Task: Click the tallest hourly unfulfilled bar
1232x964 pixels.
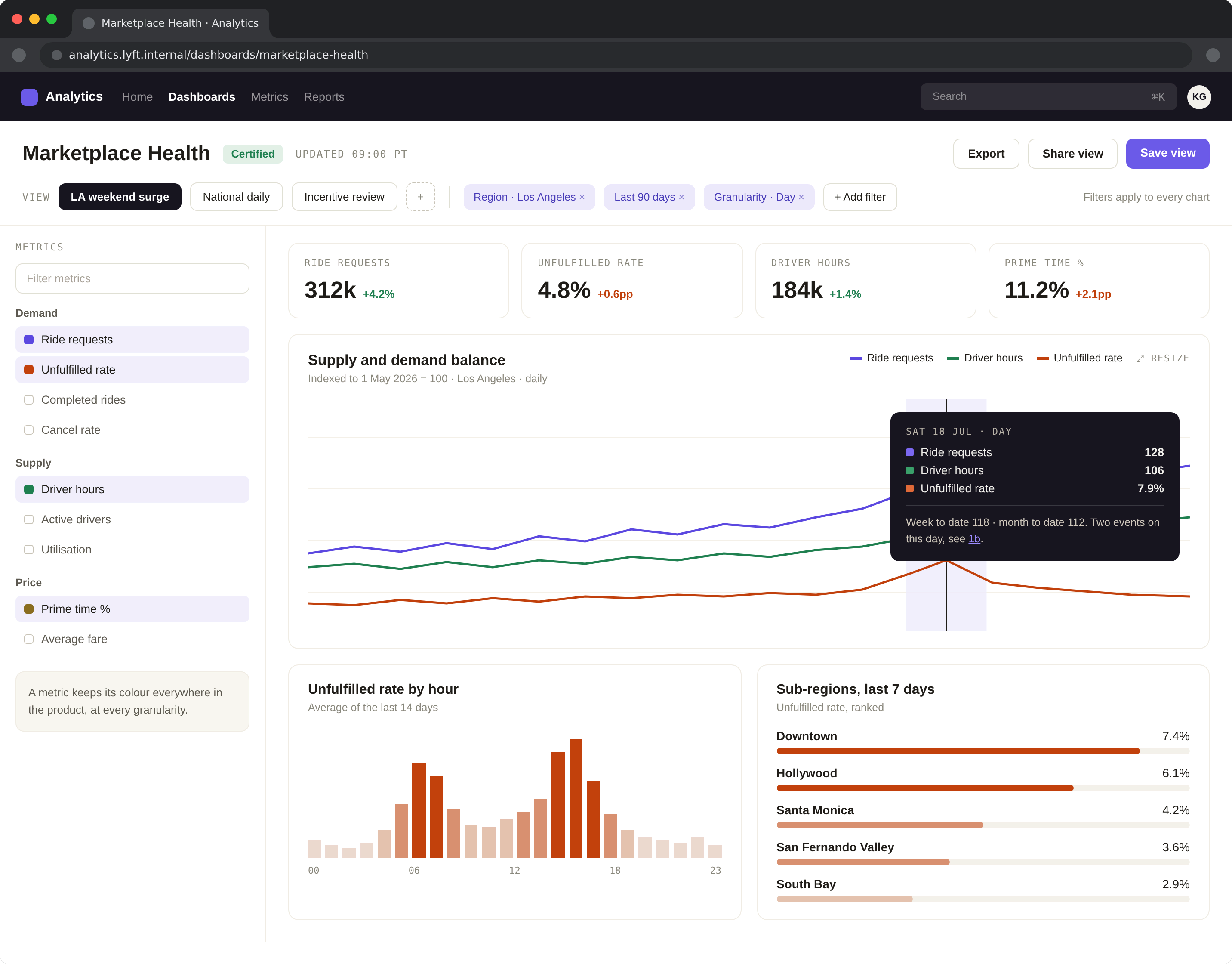Action: (576, 798)
